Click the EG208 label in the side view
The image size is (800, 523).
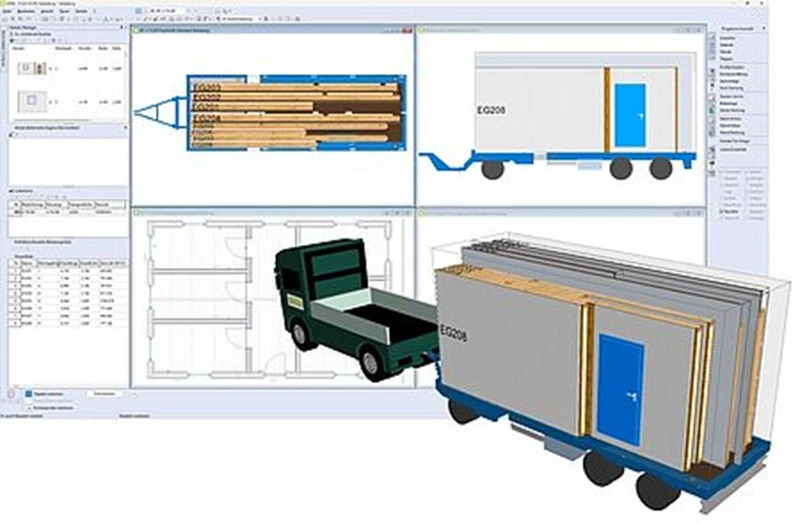(x=493, y=110)
